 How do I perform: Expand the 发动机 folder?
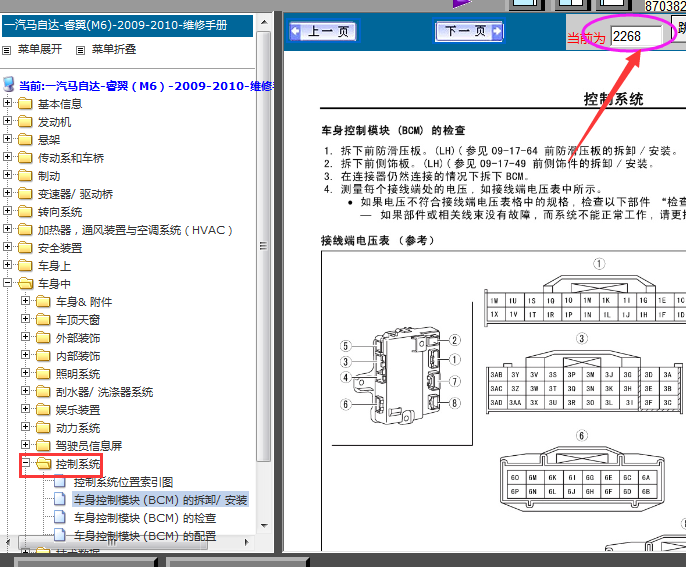click(x=7, y=121)
